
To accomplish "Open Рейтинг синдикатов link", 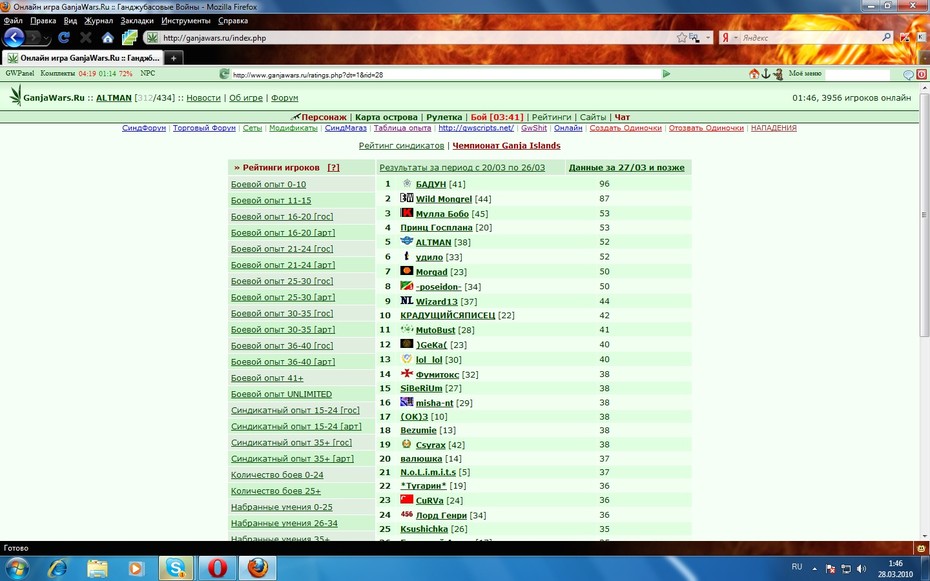I will (x=401, y=145).
